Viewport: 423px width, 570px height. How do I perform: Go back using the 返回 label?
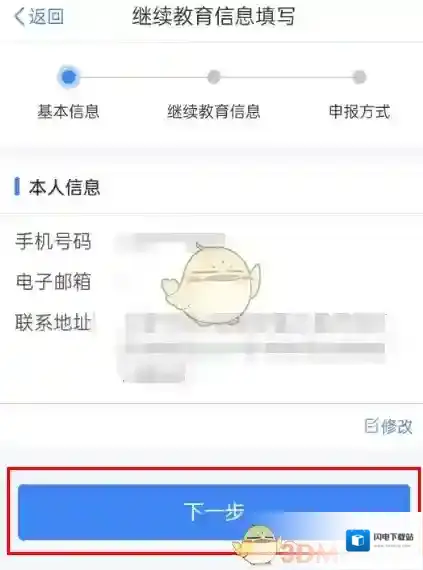coord(46,16)
